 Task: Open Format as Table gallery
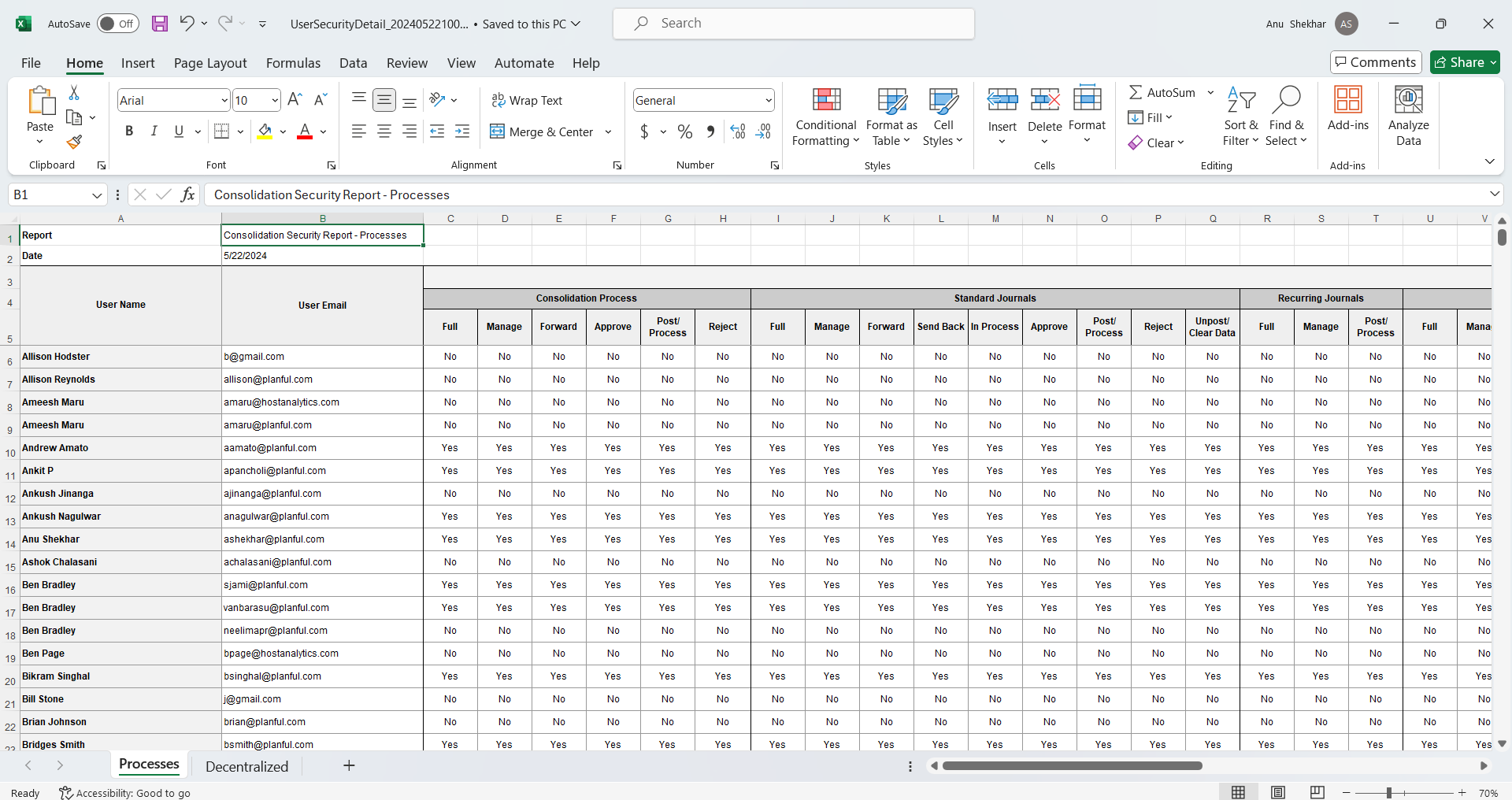[x=891, y=117]
